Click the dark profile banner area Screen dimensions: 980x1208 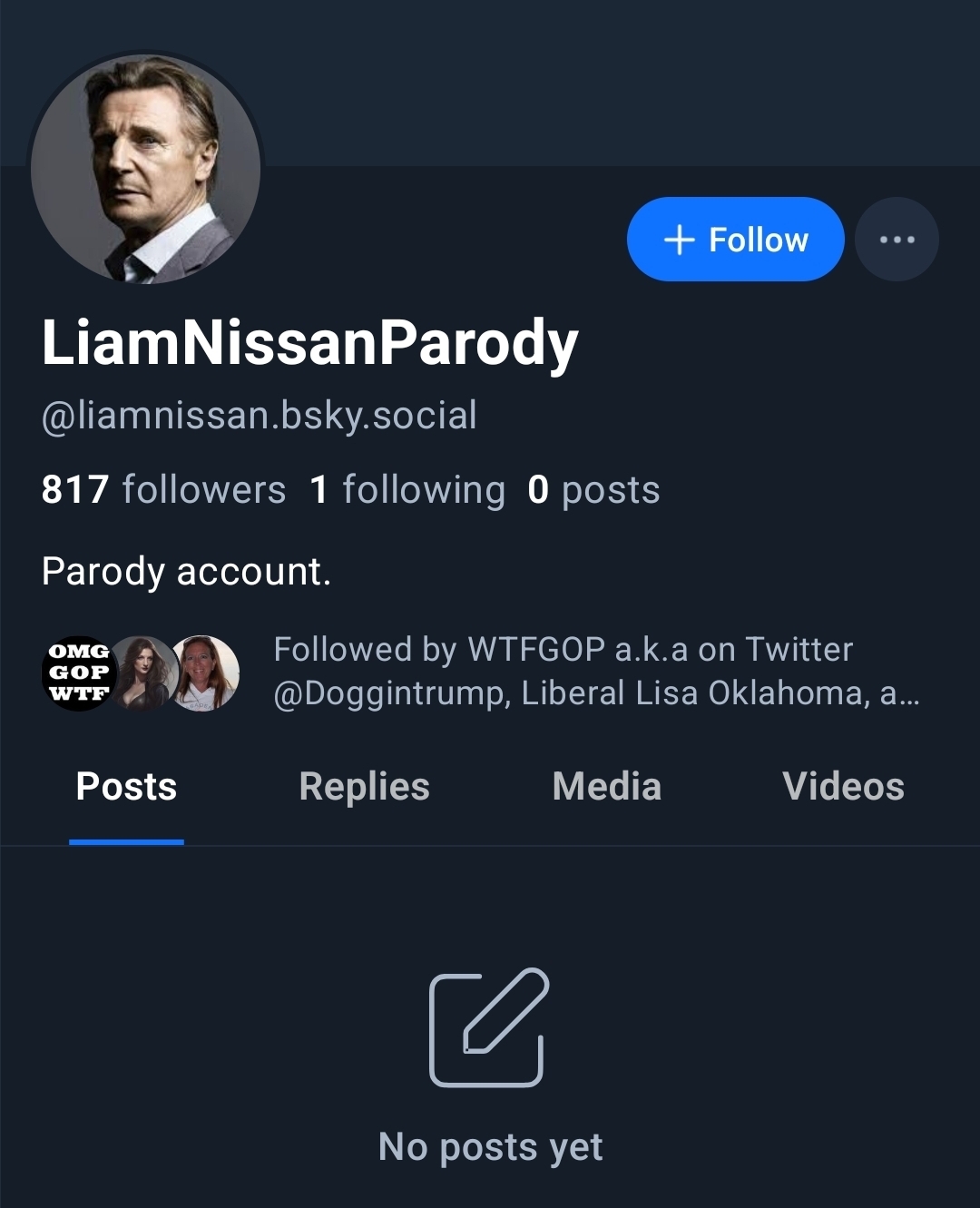click(x=617, y=82)
